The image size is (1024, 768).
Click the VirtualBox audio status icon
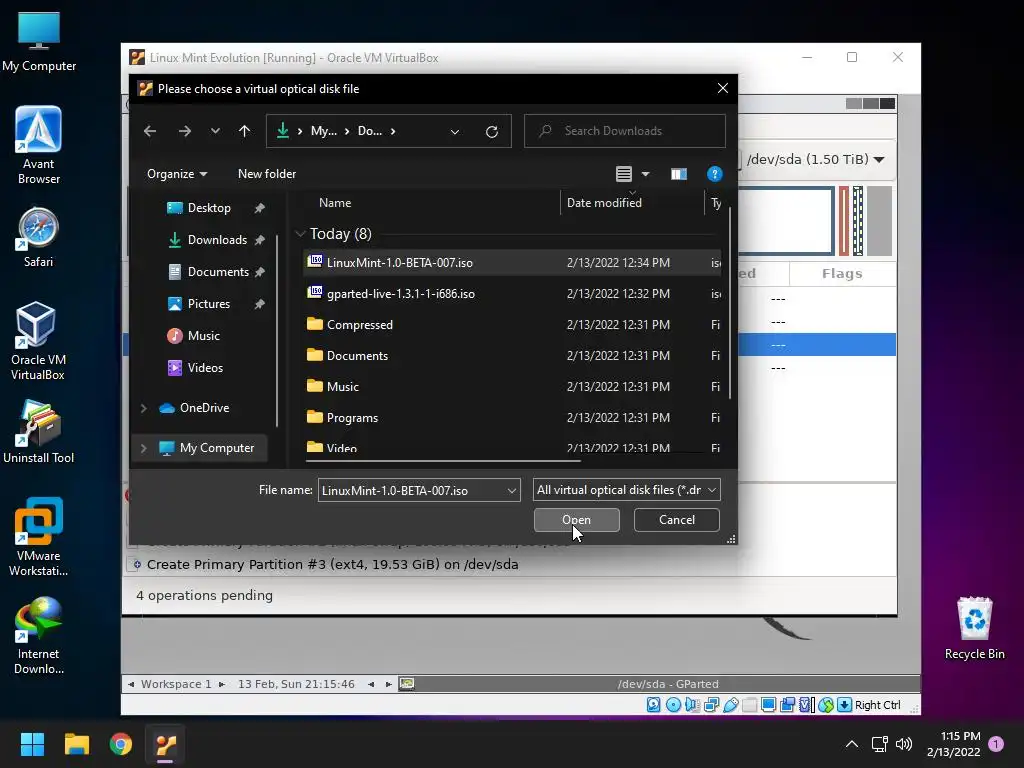click(x=692, y=705)
